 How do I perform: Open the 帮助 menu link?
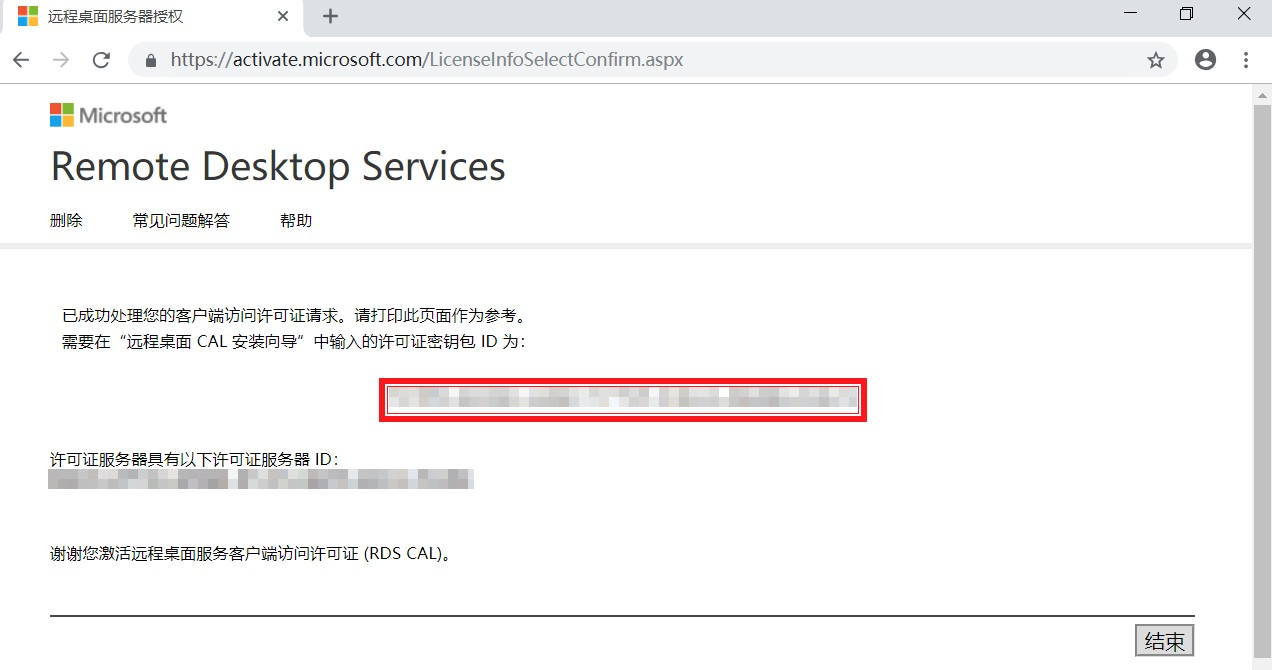click(x=296, y=221)
